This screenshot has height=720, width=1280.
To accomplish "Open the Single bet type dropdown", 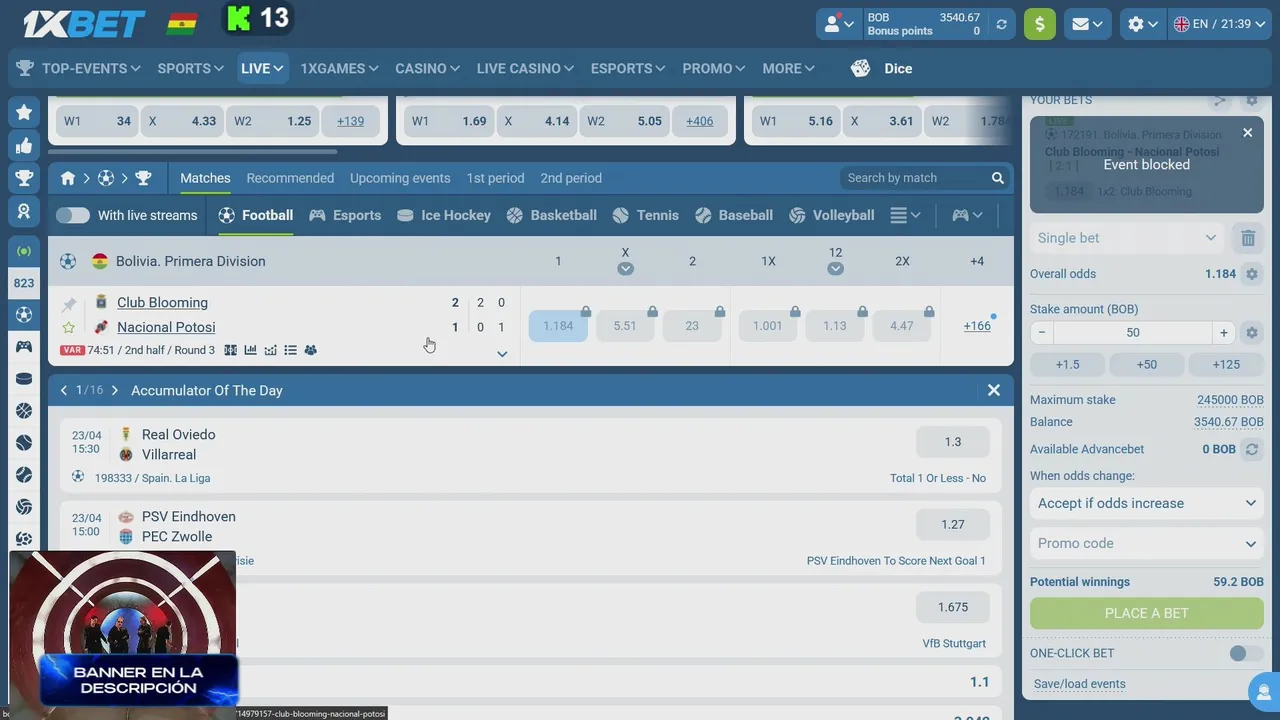I will coord(1127,238).
